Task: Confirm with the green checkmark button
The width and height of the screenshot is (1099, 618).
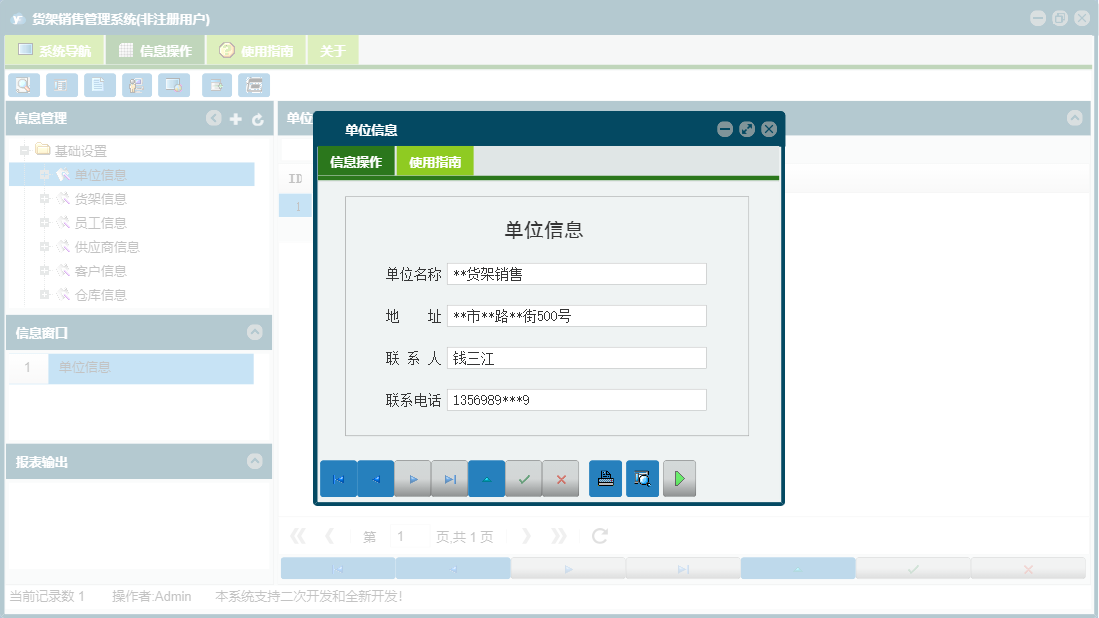Action: point(524,478)
